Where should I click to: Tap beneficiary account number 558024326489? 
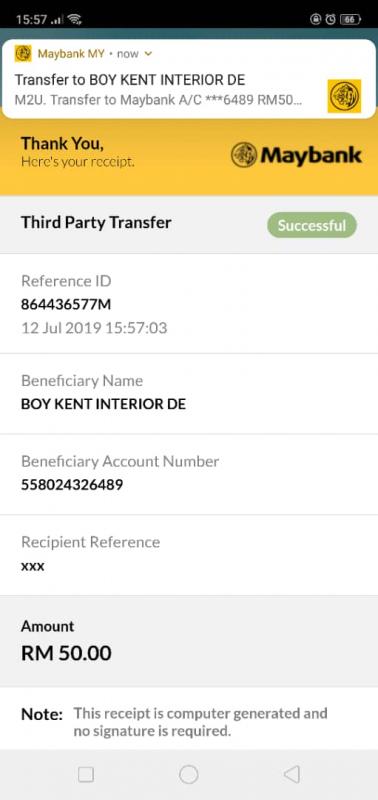[72, 485]
